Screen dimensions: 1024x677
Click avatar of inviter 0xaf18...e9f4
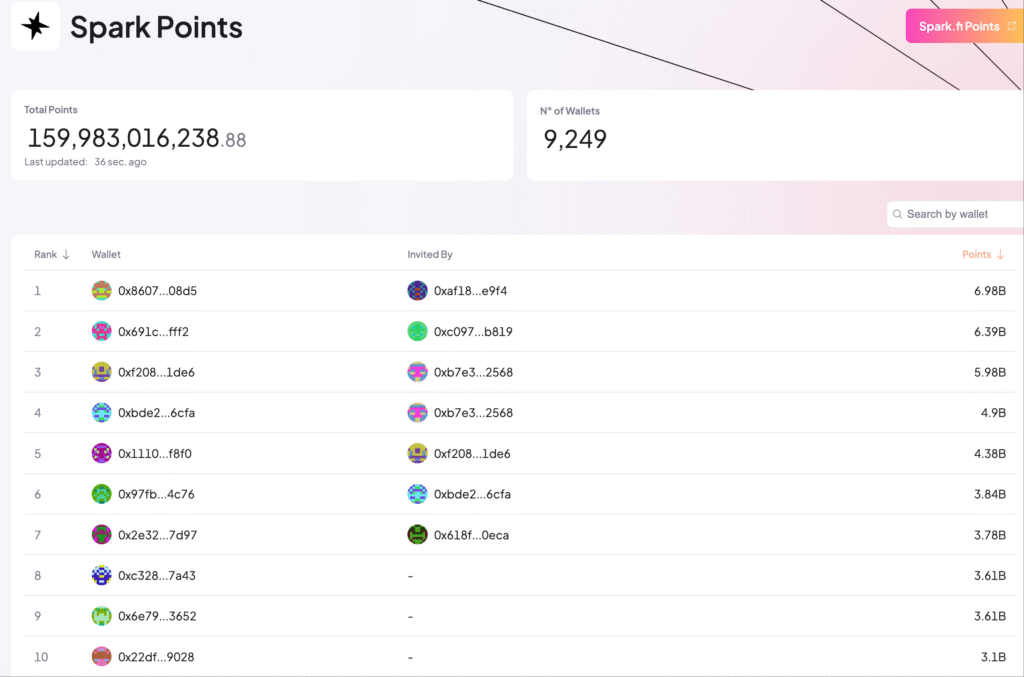click(x=417, y=291)
